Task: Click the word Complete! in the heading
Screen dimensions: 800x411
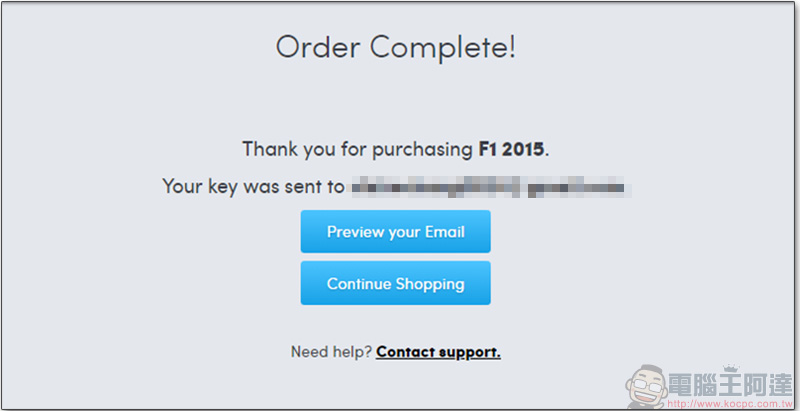Action: pyautogui.click(x=443, y=48)
